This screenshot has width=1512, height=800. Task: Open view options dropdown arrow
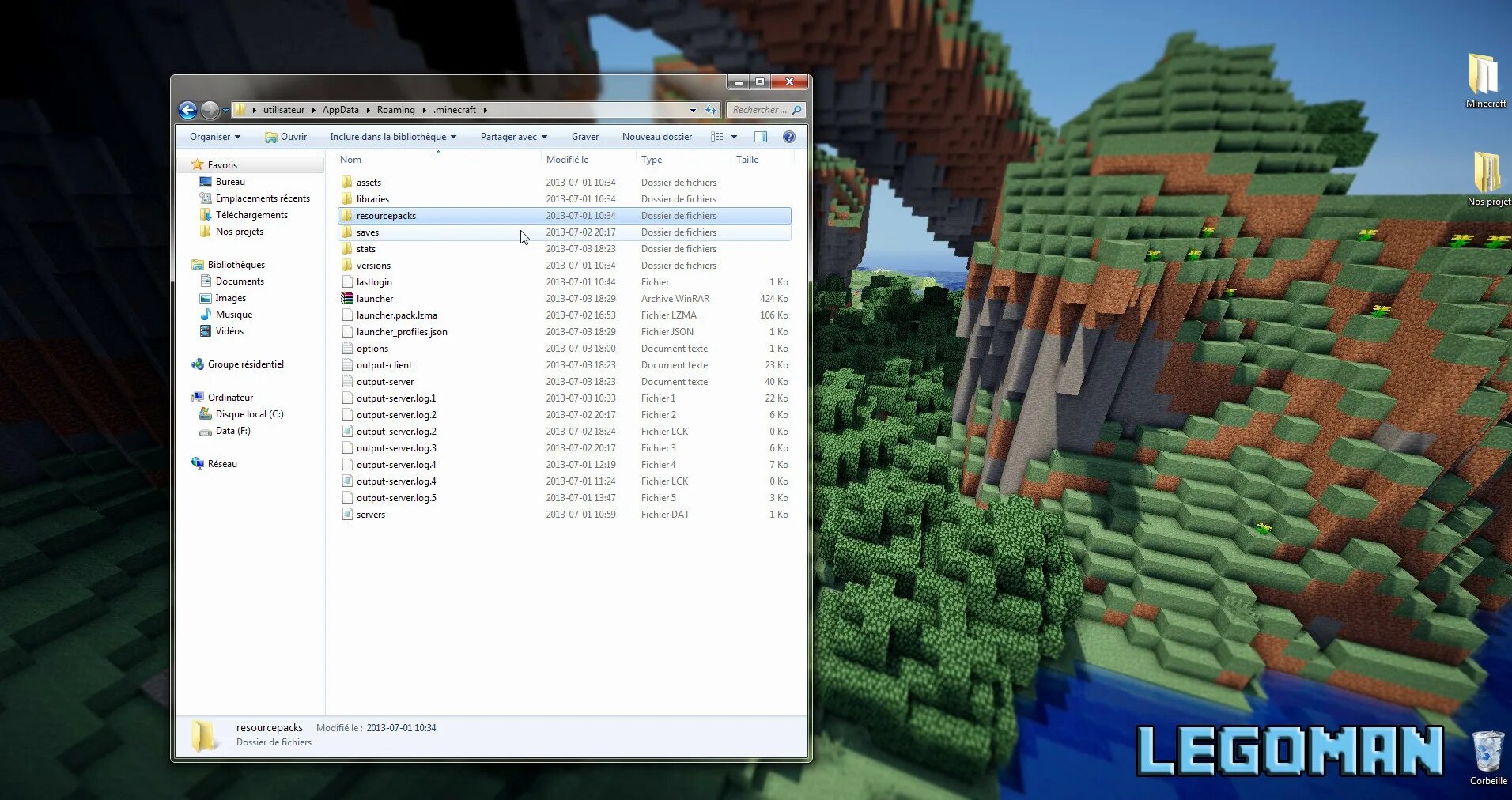click(734, 137)
